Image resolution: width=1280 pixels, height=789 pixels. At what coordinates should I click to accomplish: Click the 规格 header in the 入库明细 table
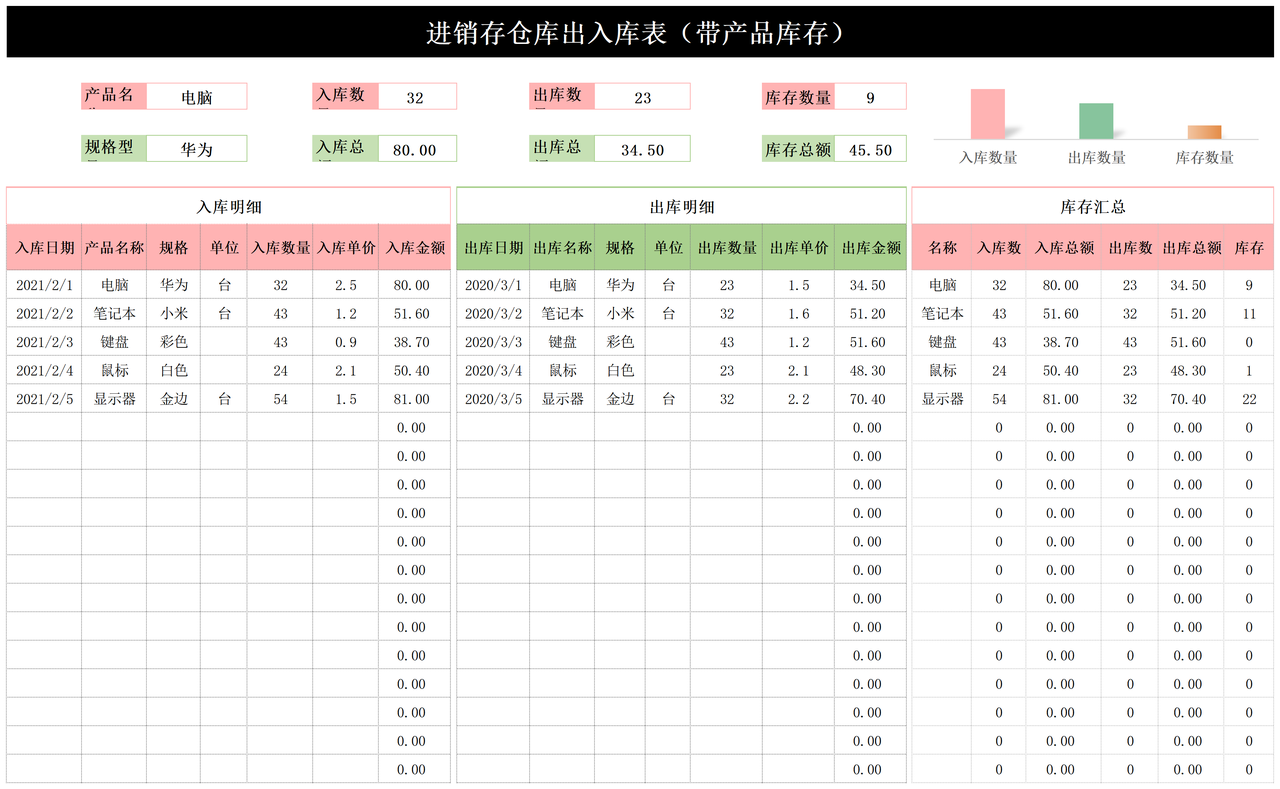[174, 247]
